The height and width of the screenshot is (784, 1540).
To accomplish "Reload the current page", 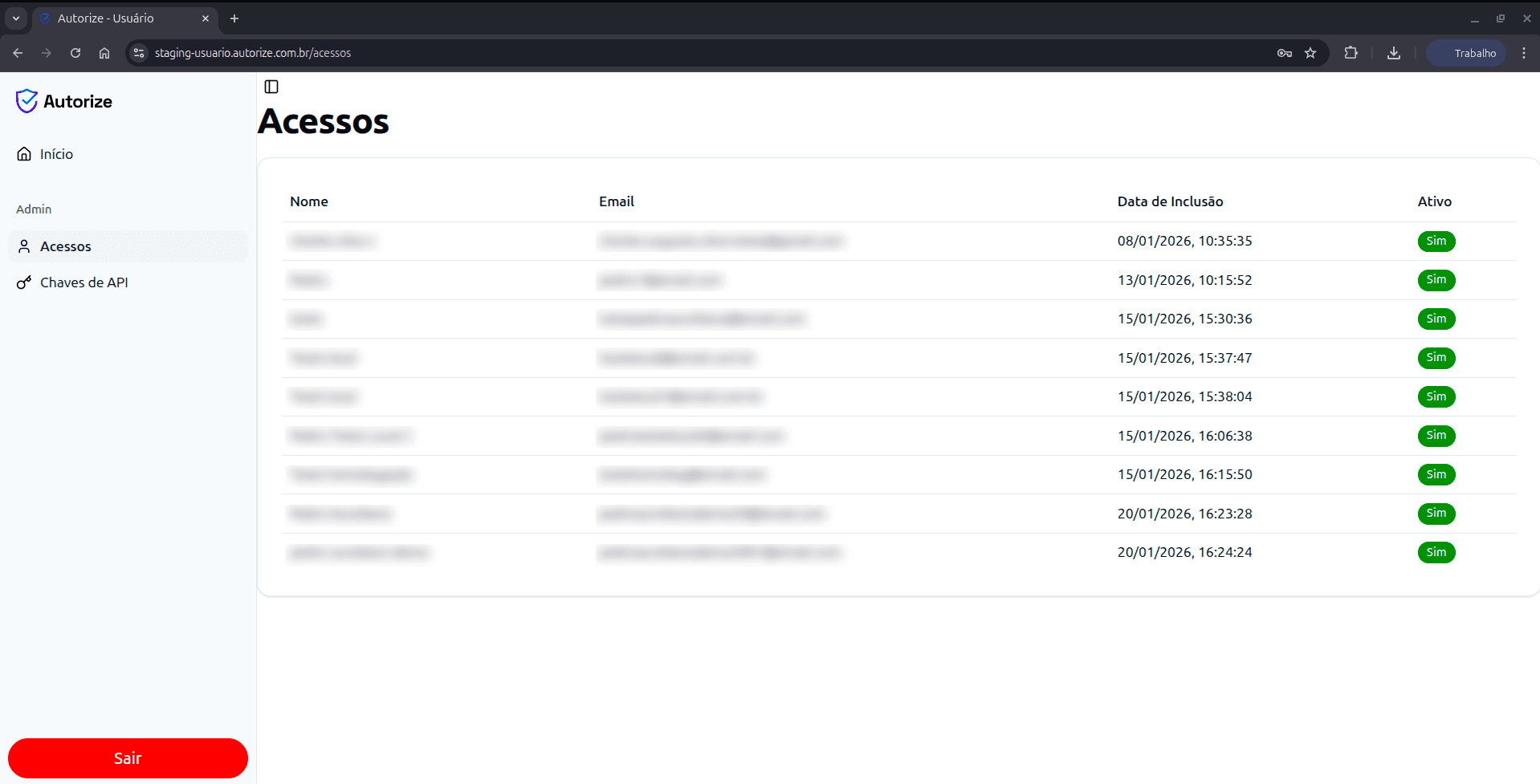I will click(x=75, y=53).
